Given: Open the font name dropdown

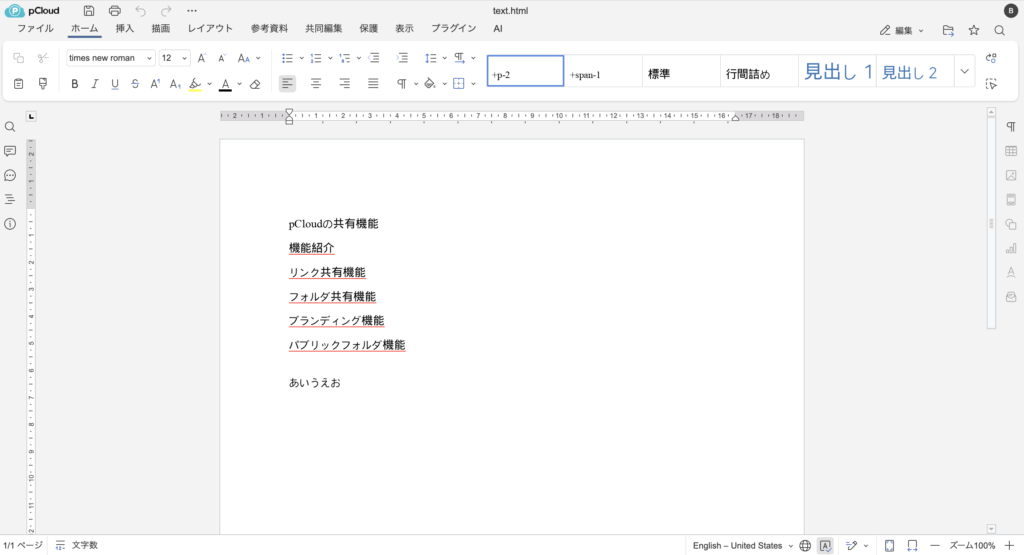Looking at the screenshot, I should (111, 58).
